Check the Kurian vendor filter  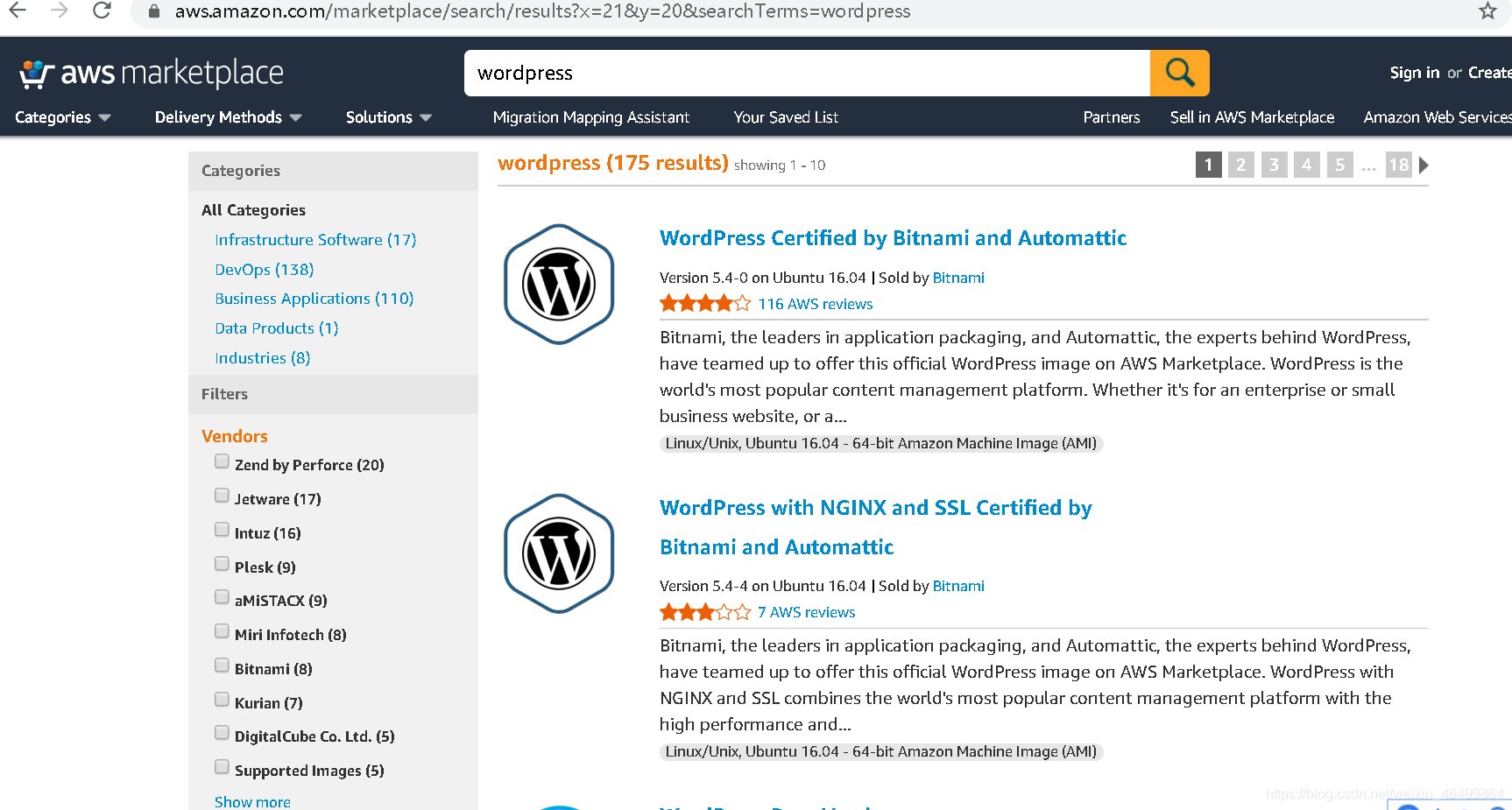click(x=222, y=700)
